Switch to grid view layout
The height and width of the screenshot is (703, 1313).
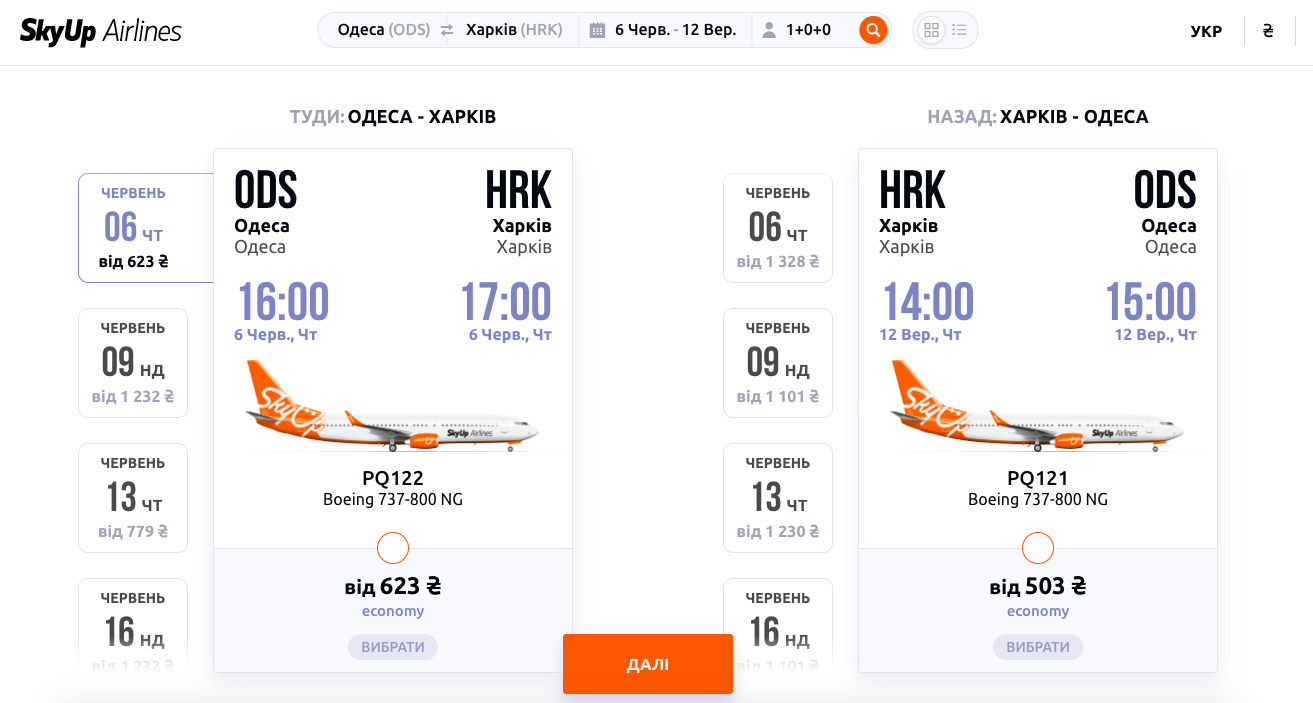(931, 30)
